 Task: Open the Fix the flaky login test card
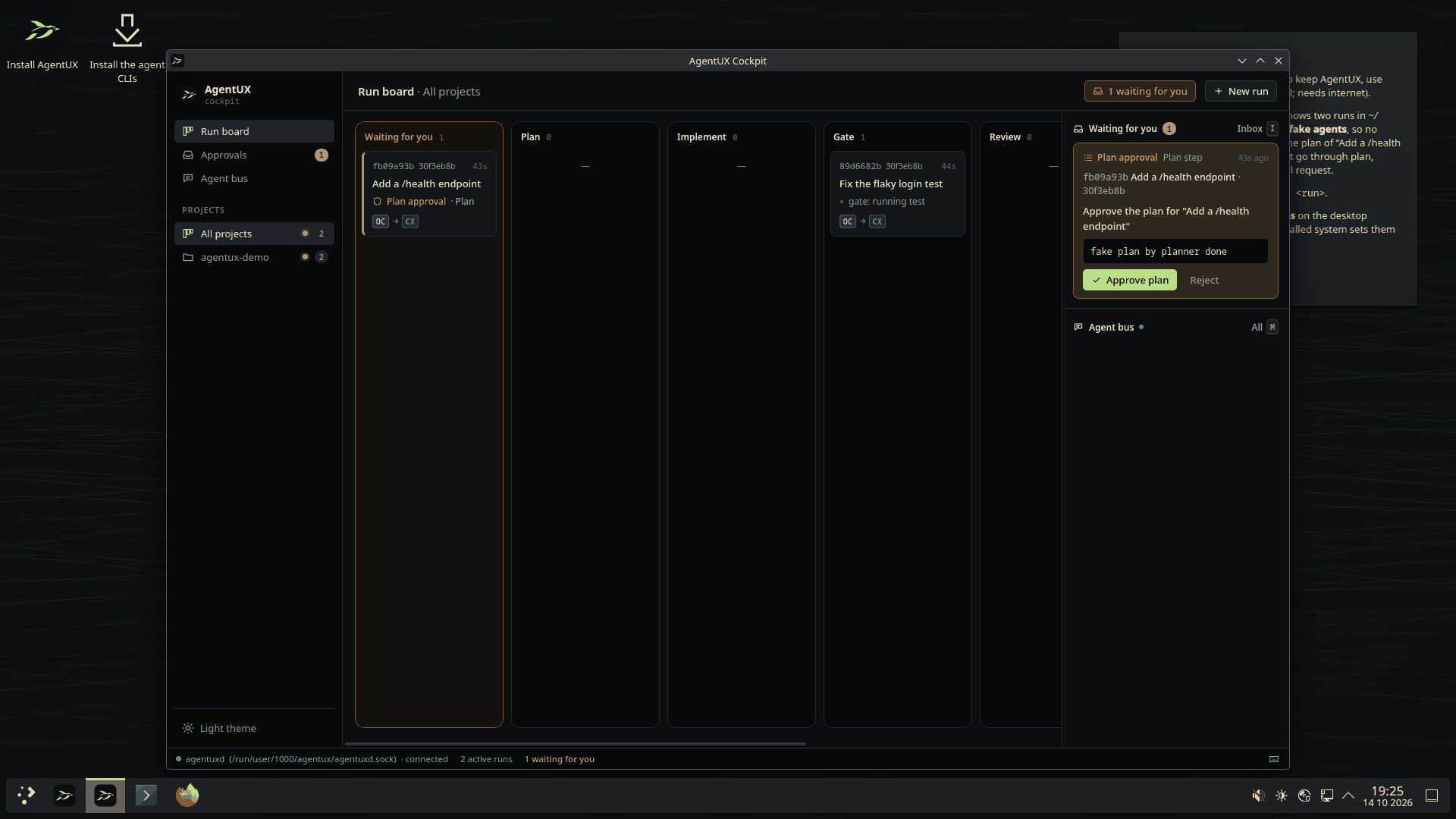point(897,193)
